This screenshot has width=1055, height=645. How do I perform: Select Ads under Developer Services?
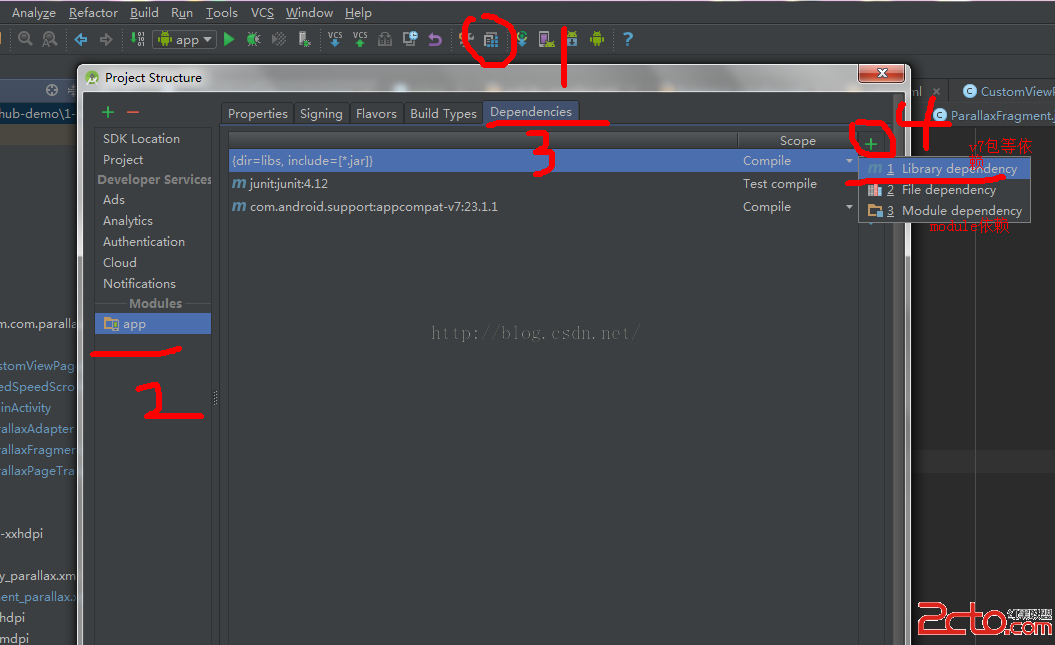(114, 200)
